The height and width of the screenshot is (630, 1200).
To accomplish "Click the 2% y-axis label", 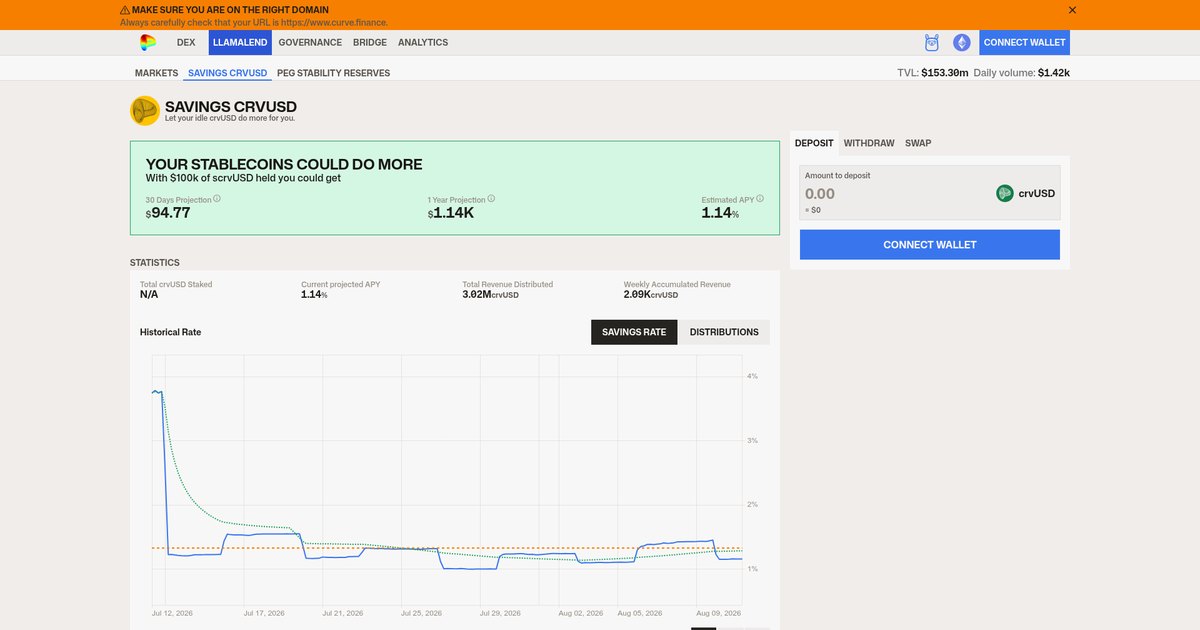I will [x=752, y=504].
